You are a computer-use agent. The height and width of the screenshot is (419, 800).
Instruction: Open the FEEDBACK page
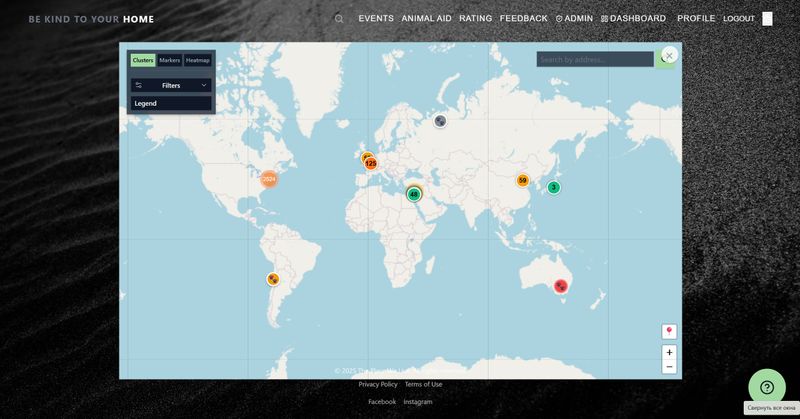coord(523,18)
